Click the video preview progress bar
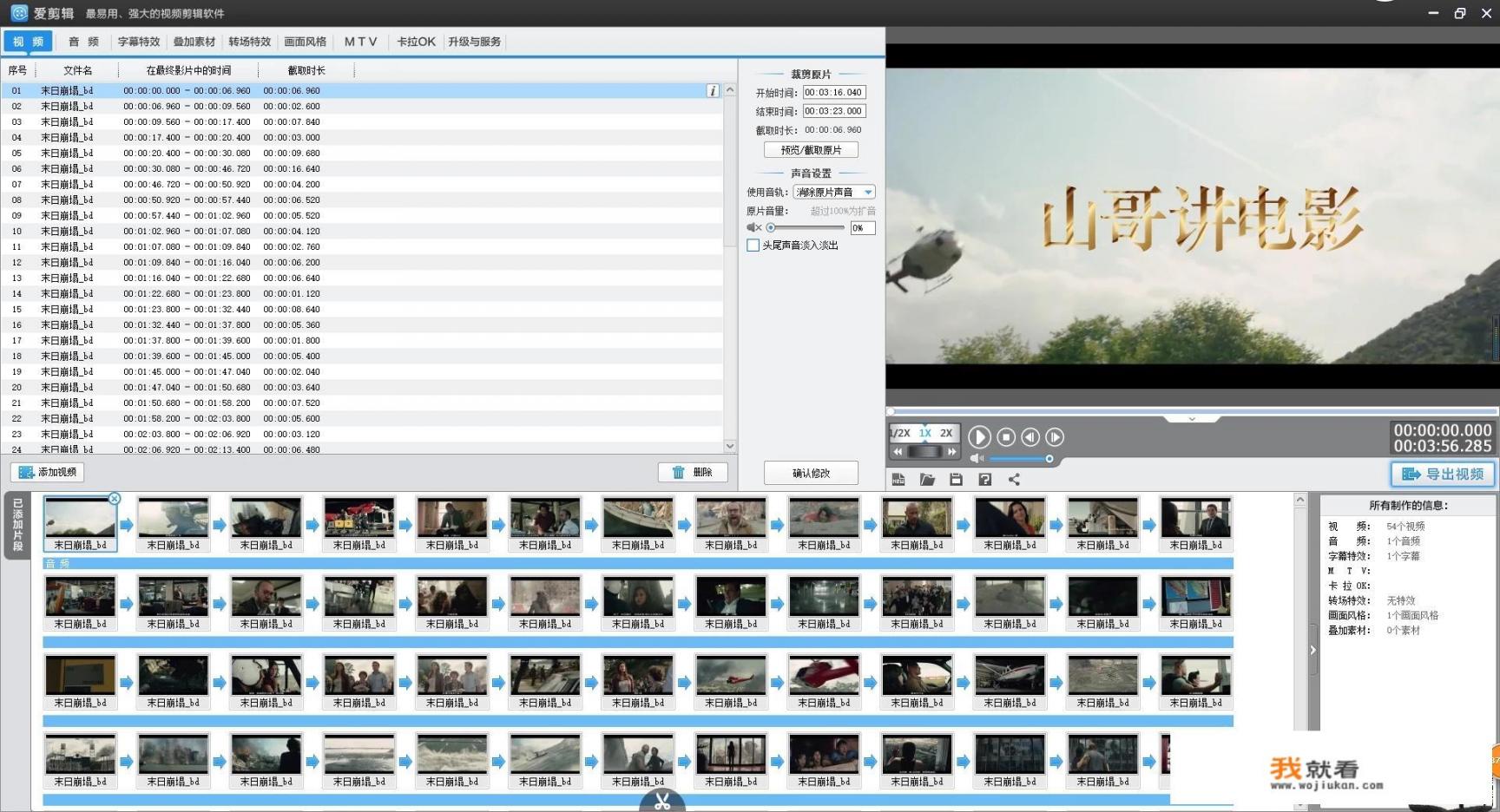 pos(1192,410)
